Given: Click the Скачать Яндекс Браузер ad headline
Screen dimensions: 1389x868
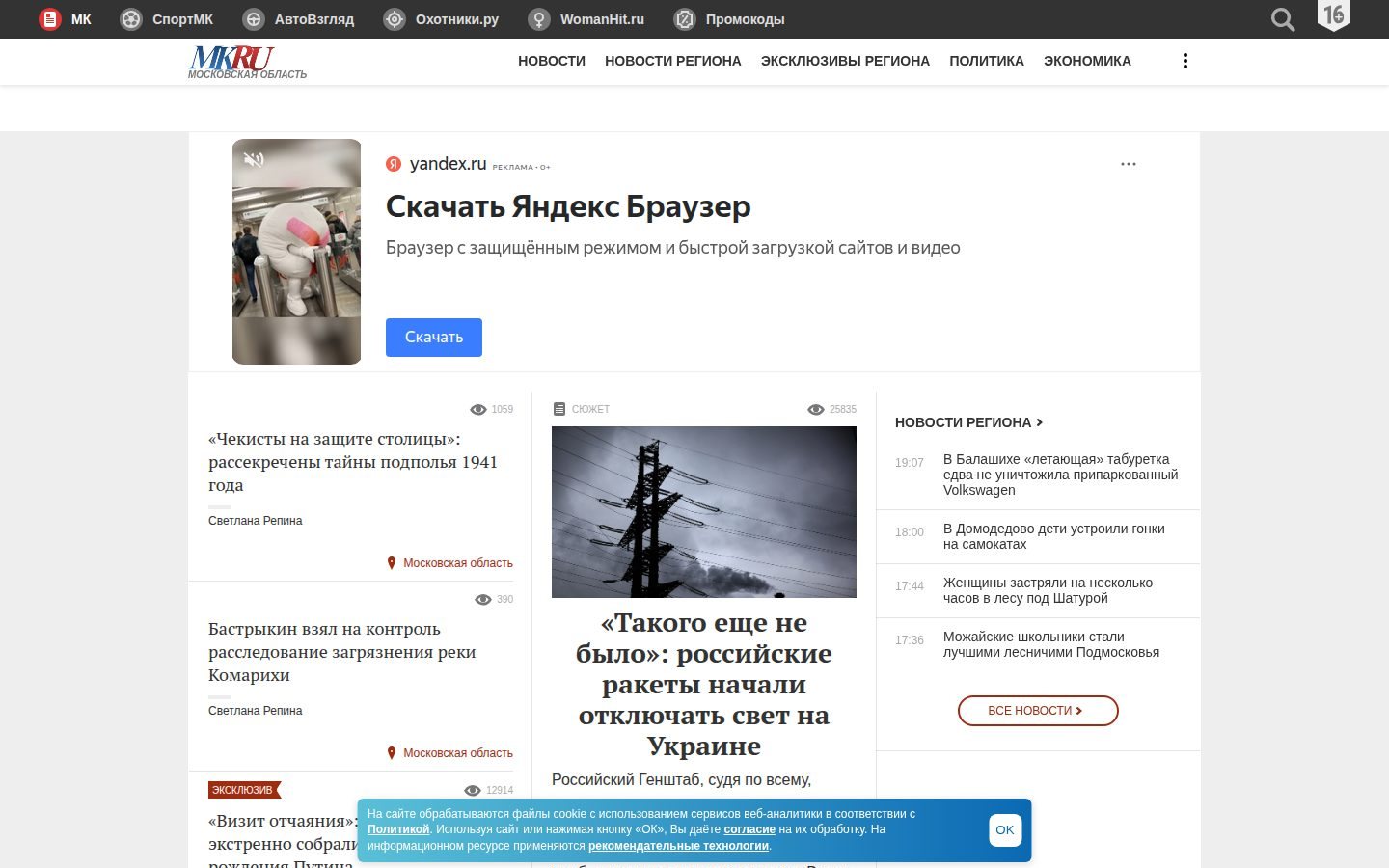Looking at the screenshot, I should 568,206.
